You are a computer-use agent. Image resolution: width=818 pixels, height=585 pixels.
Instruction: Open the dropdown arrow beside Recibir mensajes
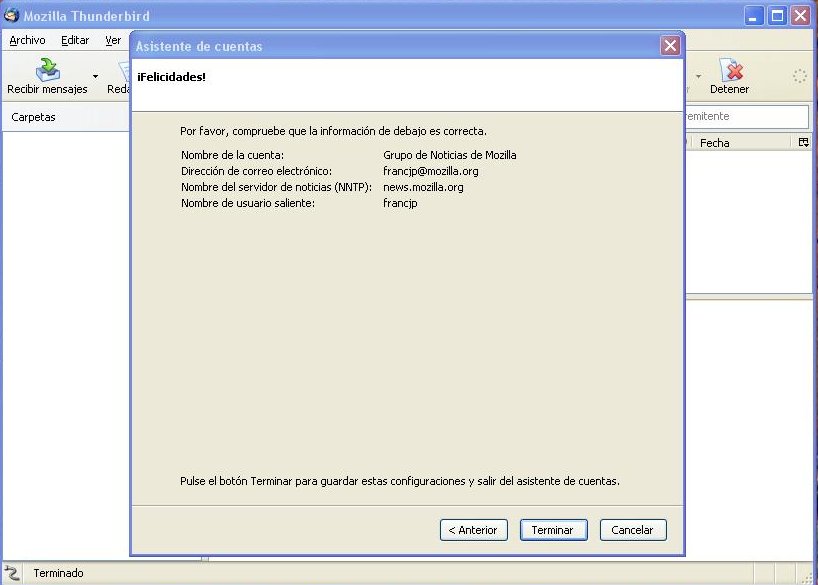(95, 76)
